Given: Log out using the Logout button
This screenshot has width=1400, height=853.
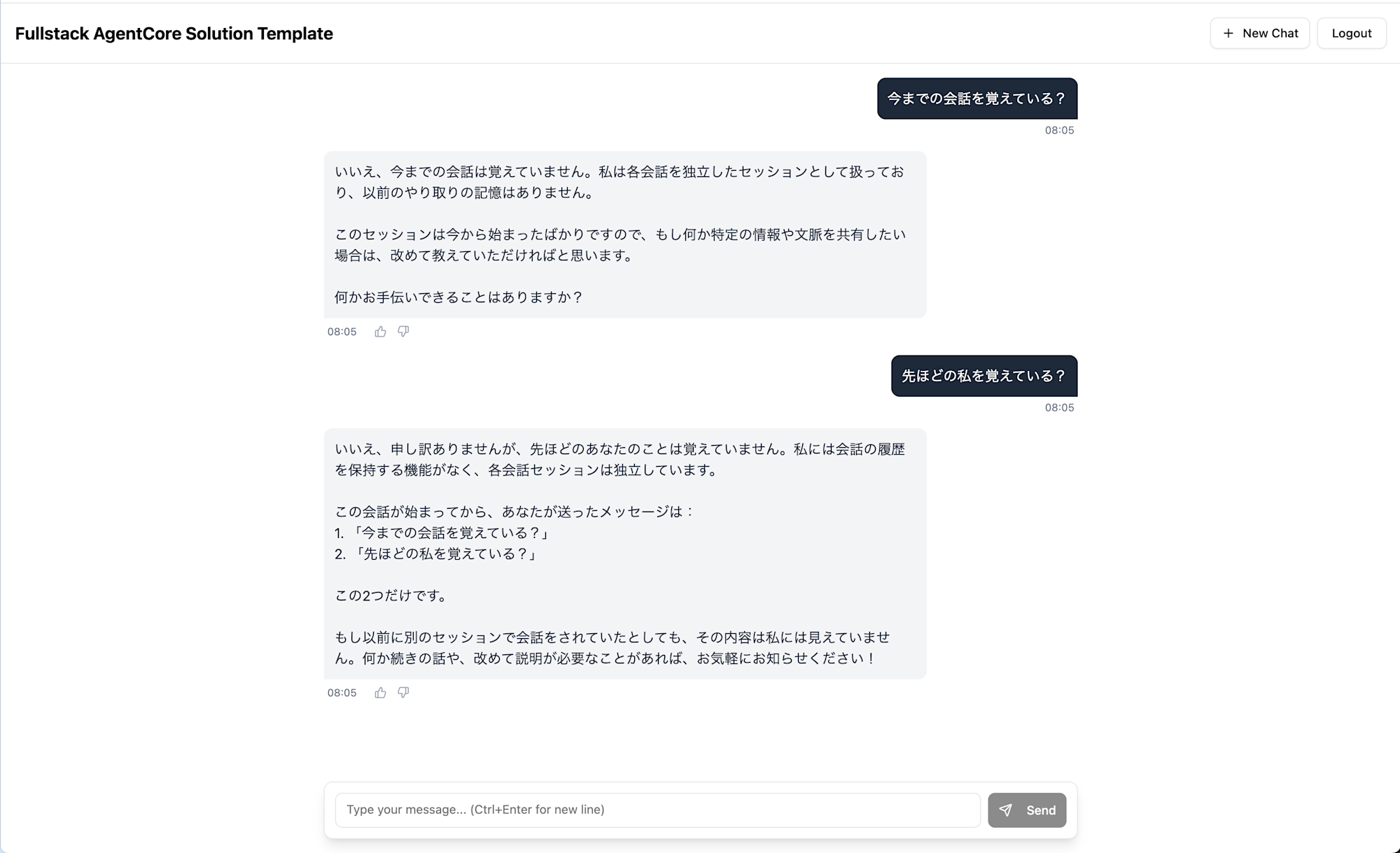Looking at the screenshot, I should pos(1351,34).
